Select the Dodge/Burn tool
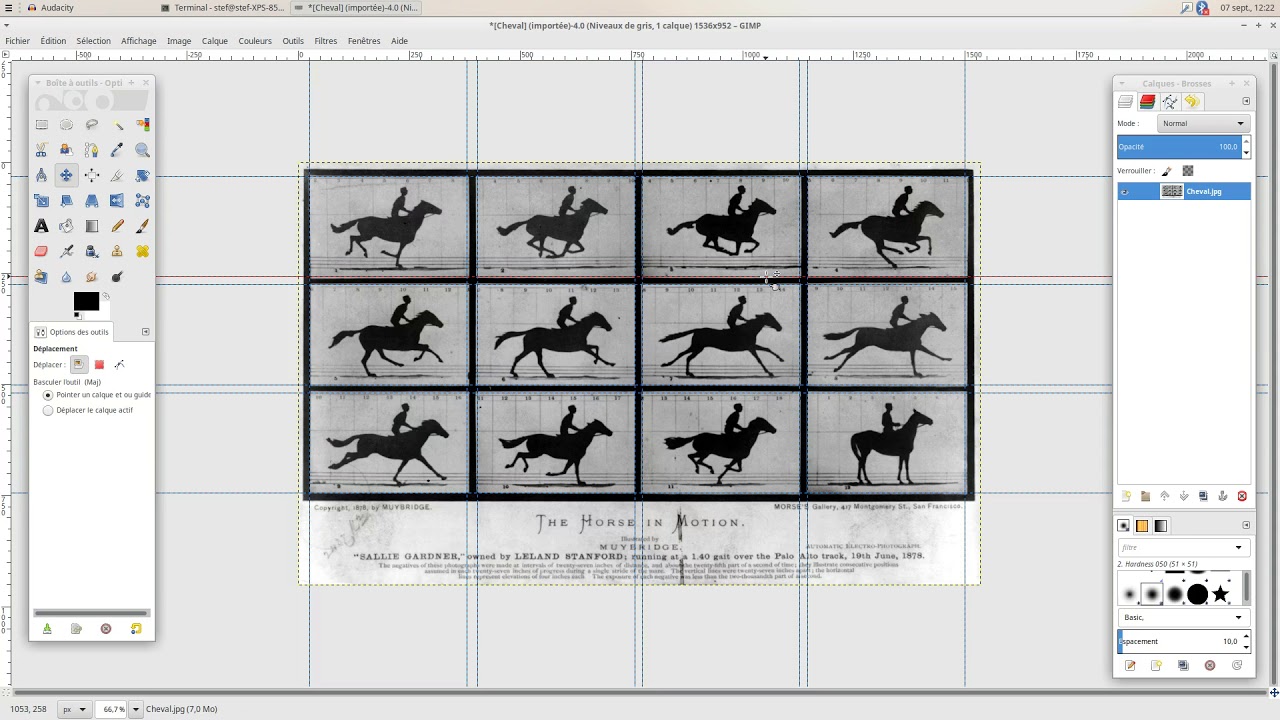 pos(117,276)
